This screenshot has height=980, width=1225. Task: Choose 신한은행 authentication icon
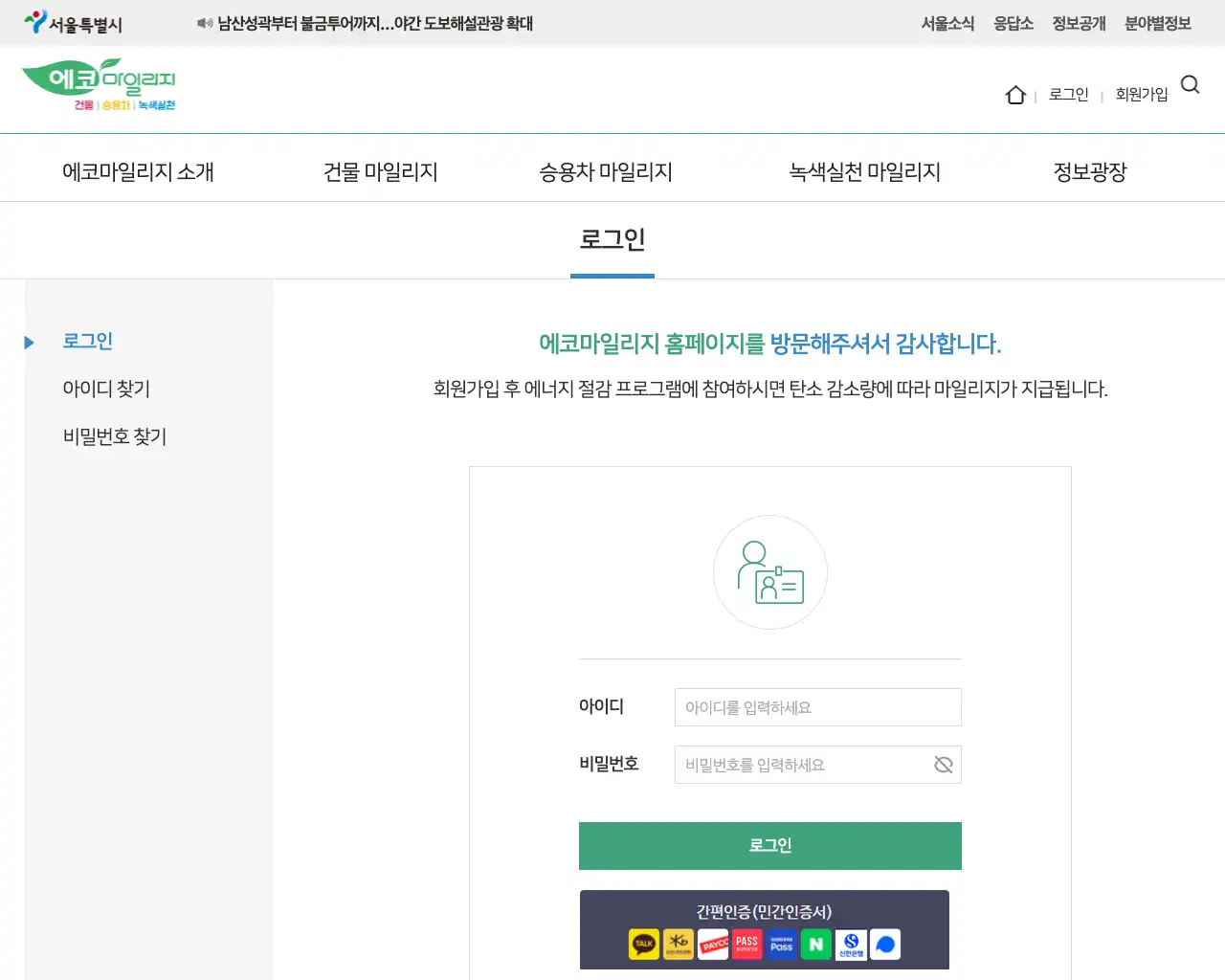(x=851, y=945)
